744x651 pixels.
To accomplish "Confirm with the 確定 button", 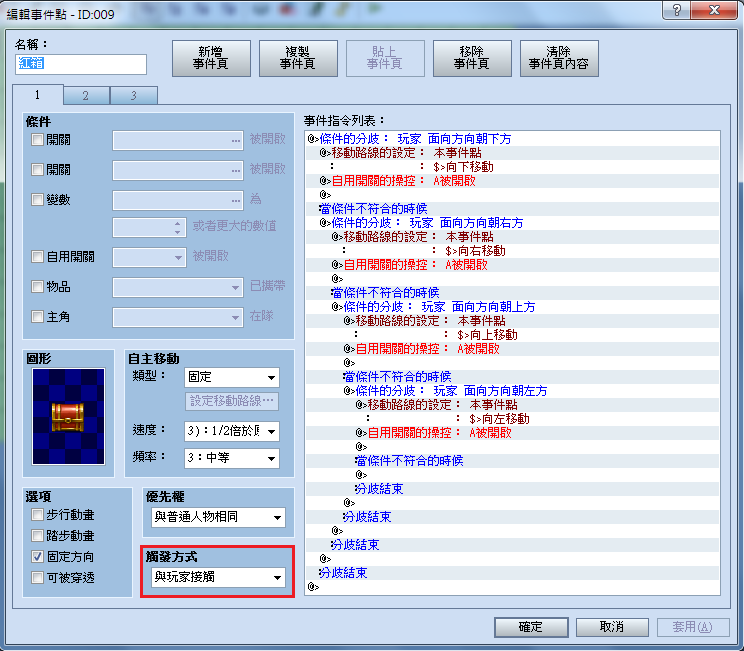I will [x=531, y=627].
